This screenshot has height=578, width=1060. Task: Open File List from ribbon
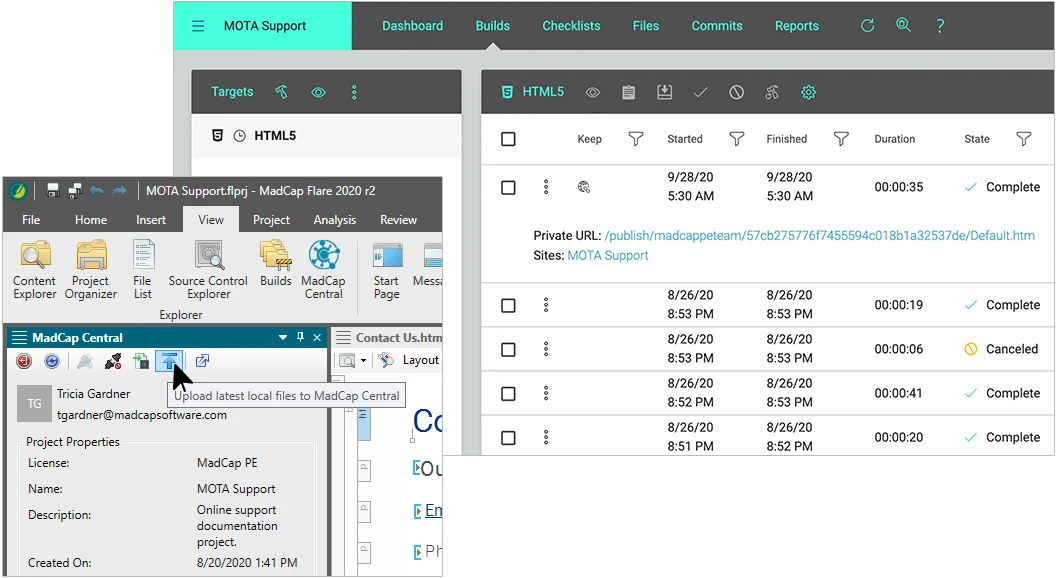(x=143, y=270)
